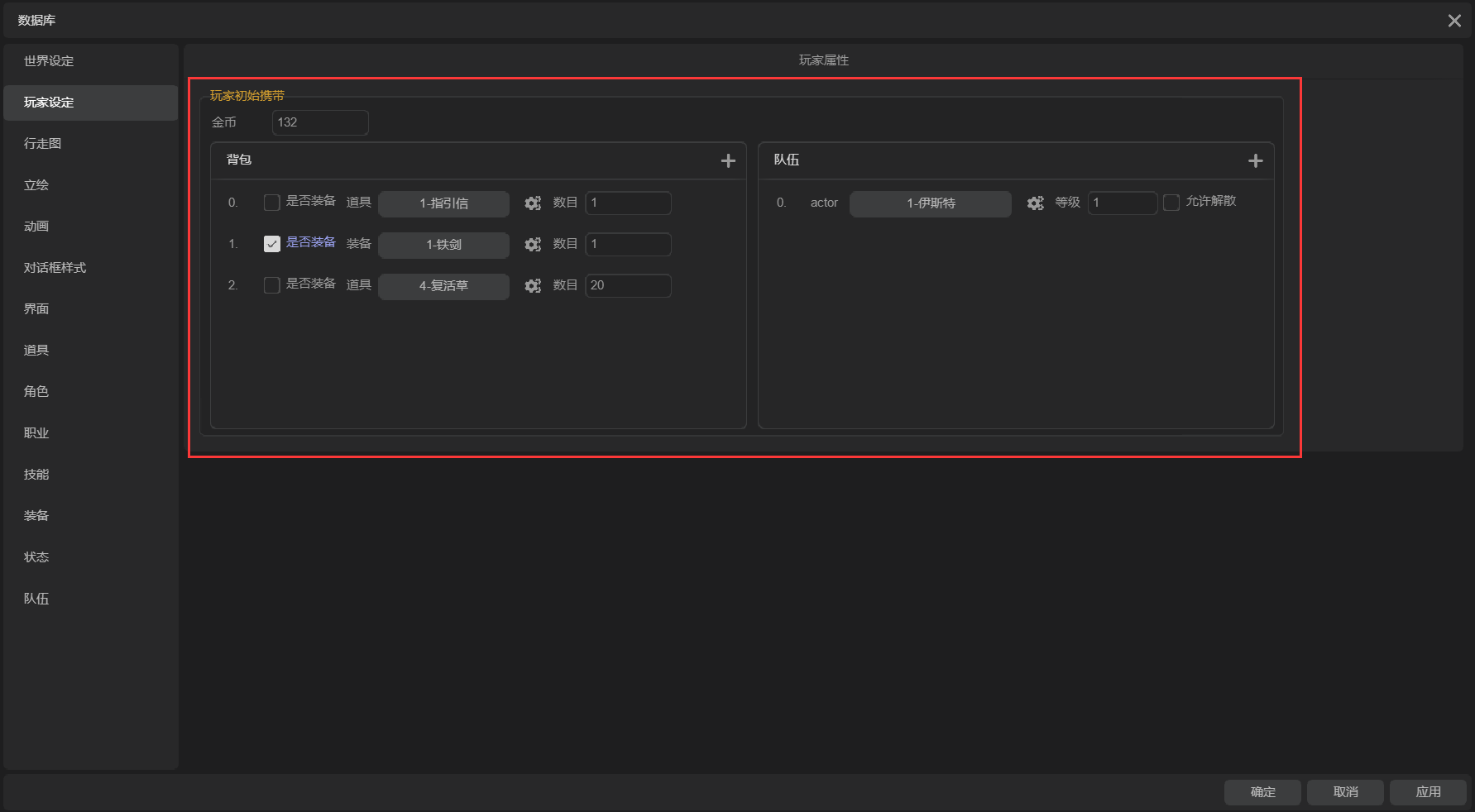Open the 4-复活草 item selector
The width and height of the screenshot is (1475, 812).
443,286
